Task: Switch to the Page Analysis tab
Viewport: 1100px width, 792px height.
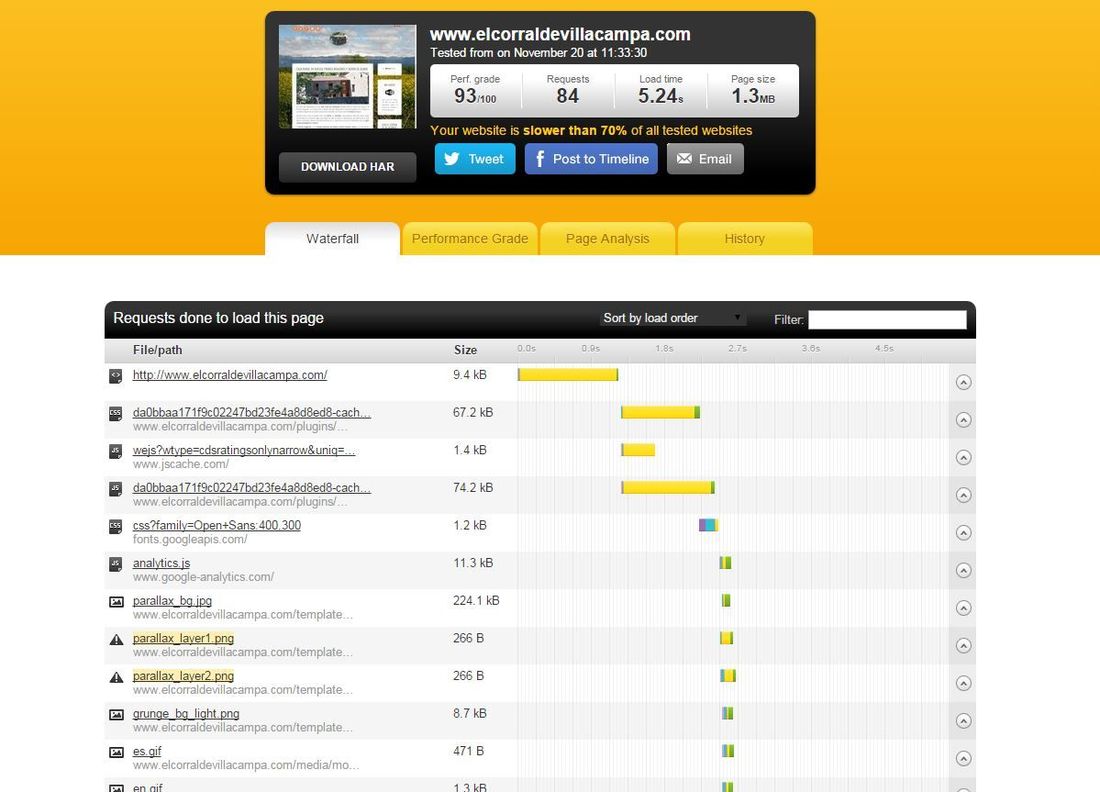Action: pyautogui.click(x=608, y=239)
